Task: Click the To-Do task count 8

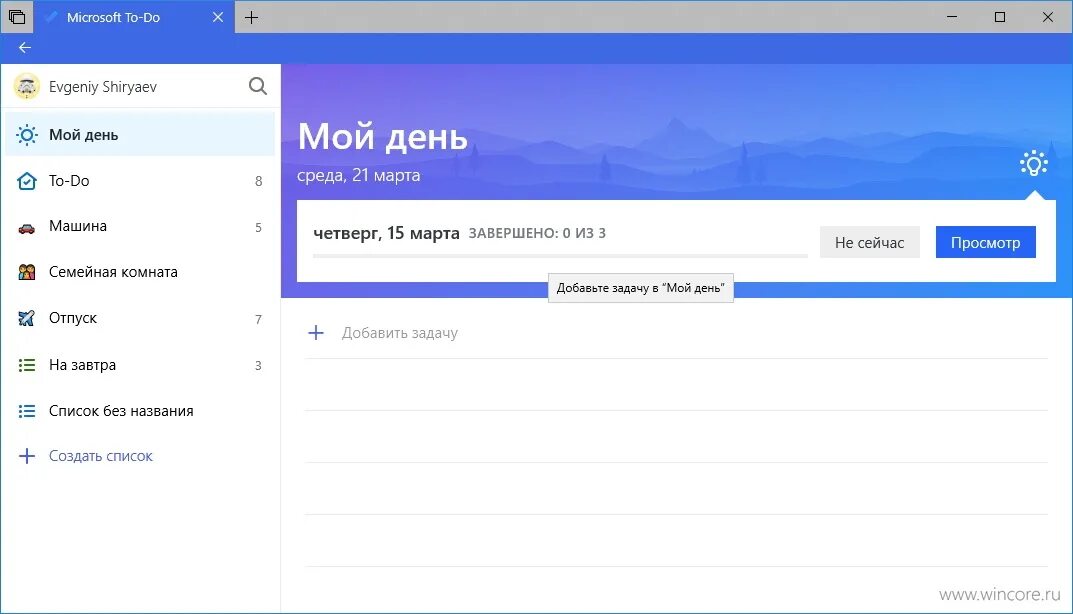Action: click(x=259, y=181)
